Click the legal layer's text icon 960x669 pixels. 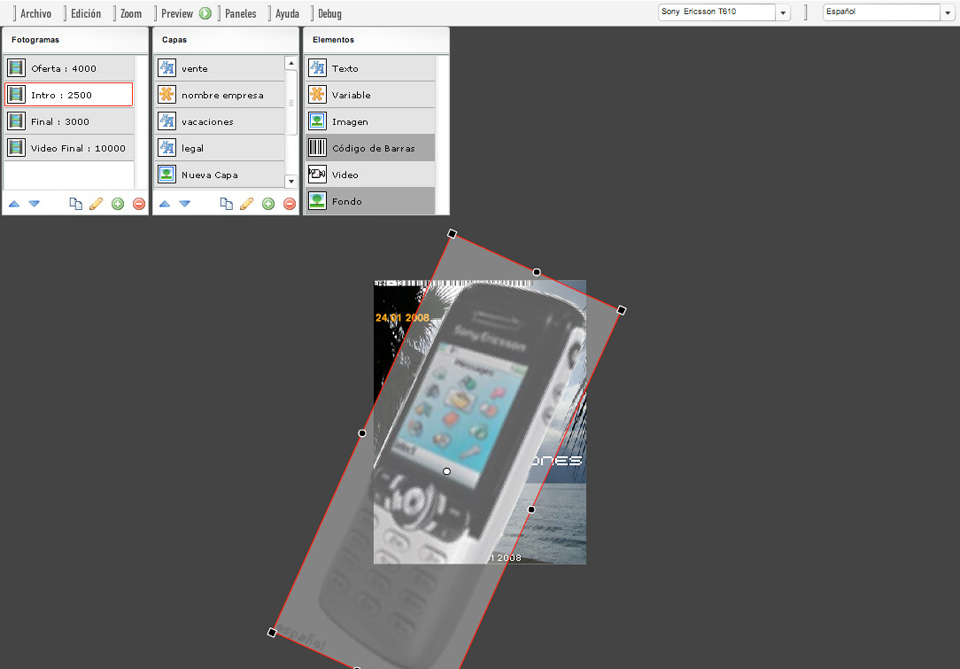[167, 148]
